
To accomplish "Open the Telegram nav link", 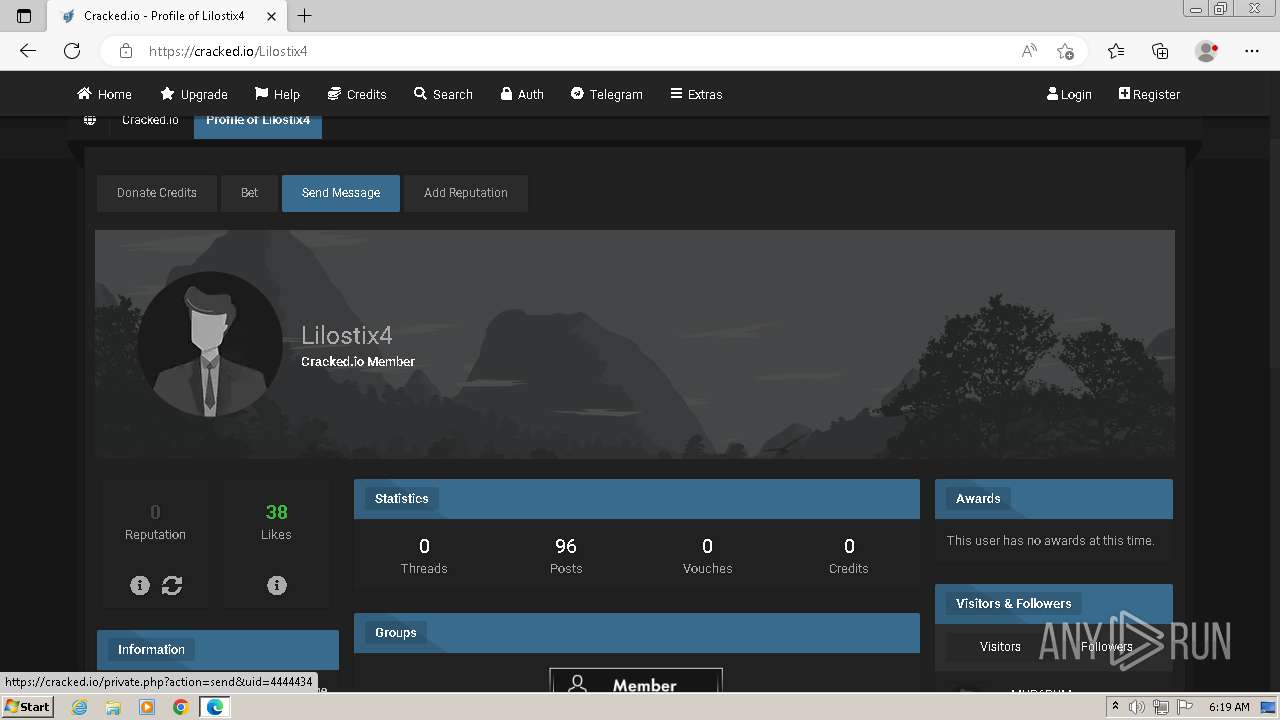I will 607,94.
